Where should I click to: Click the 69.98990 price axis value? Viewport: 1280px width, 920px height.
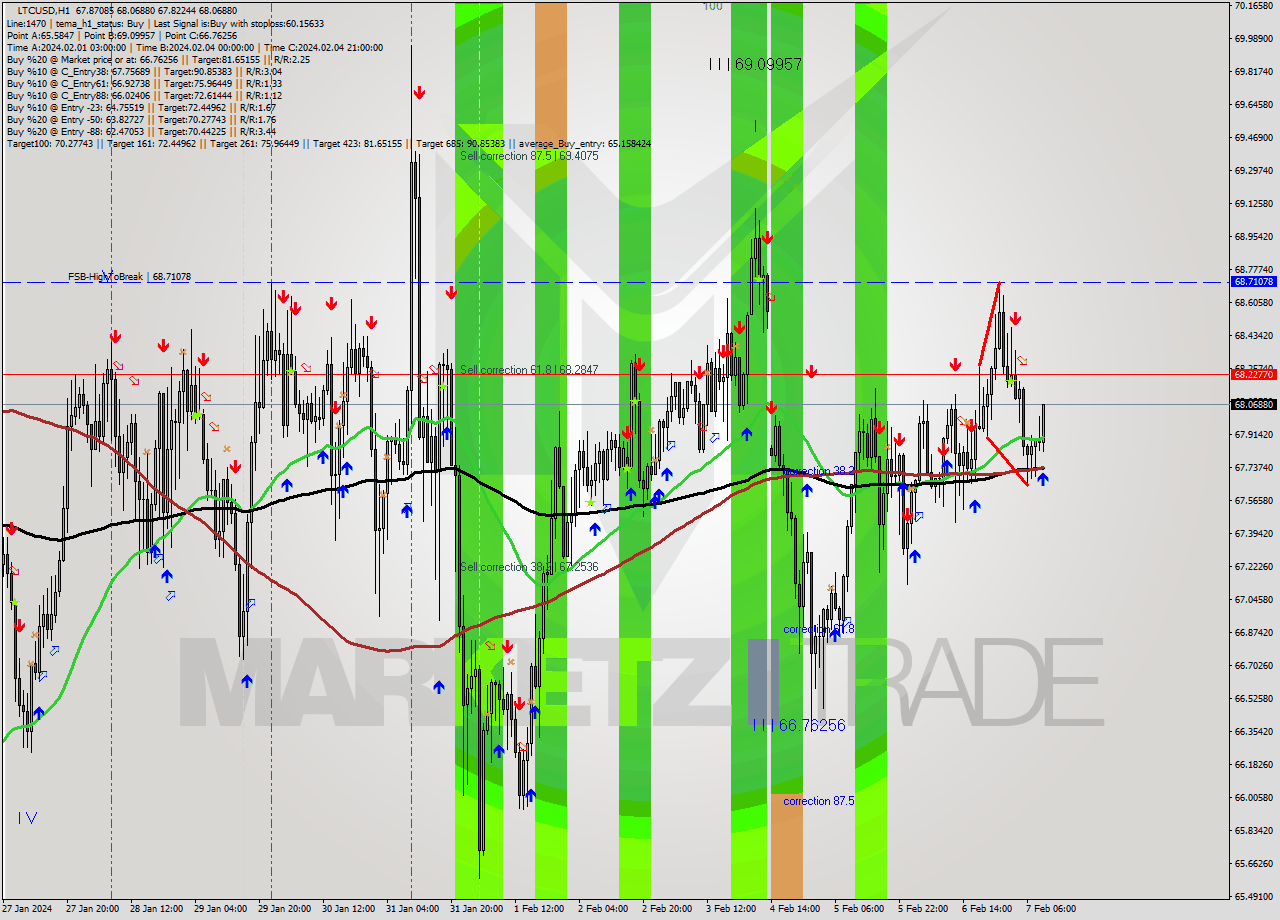pos(1254,39)
